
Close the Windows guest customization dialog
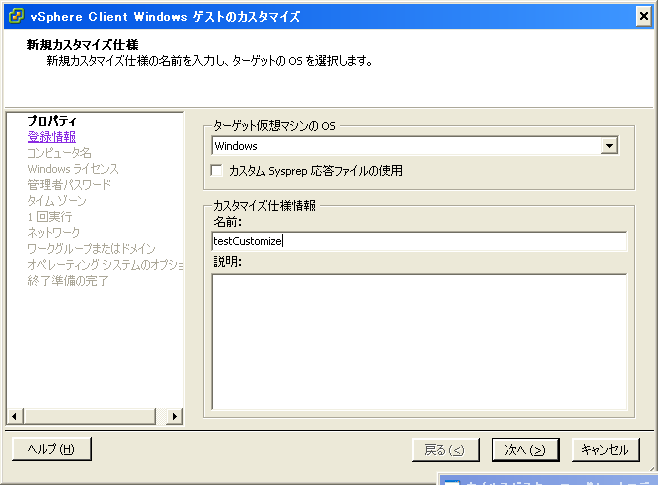point(643,16)
